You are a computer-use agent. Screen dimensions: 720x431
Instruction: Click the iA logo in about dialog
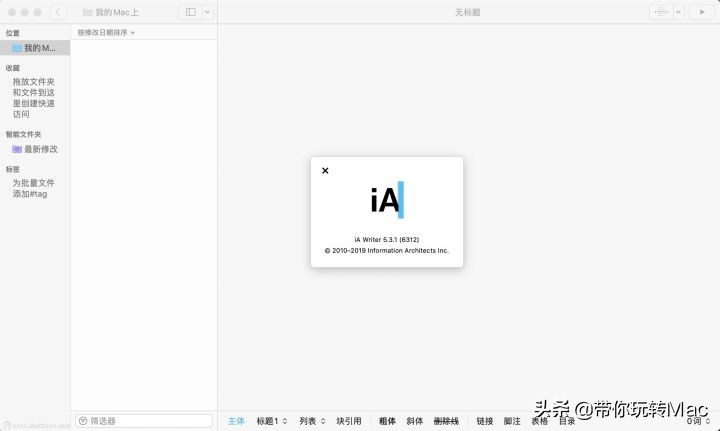coord(387,200)
